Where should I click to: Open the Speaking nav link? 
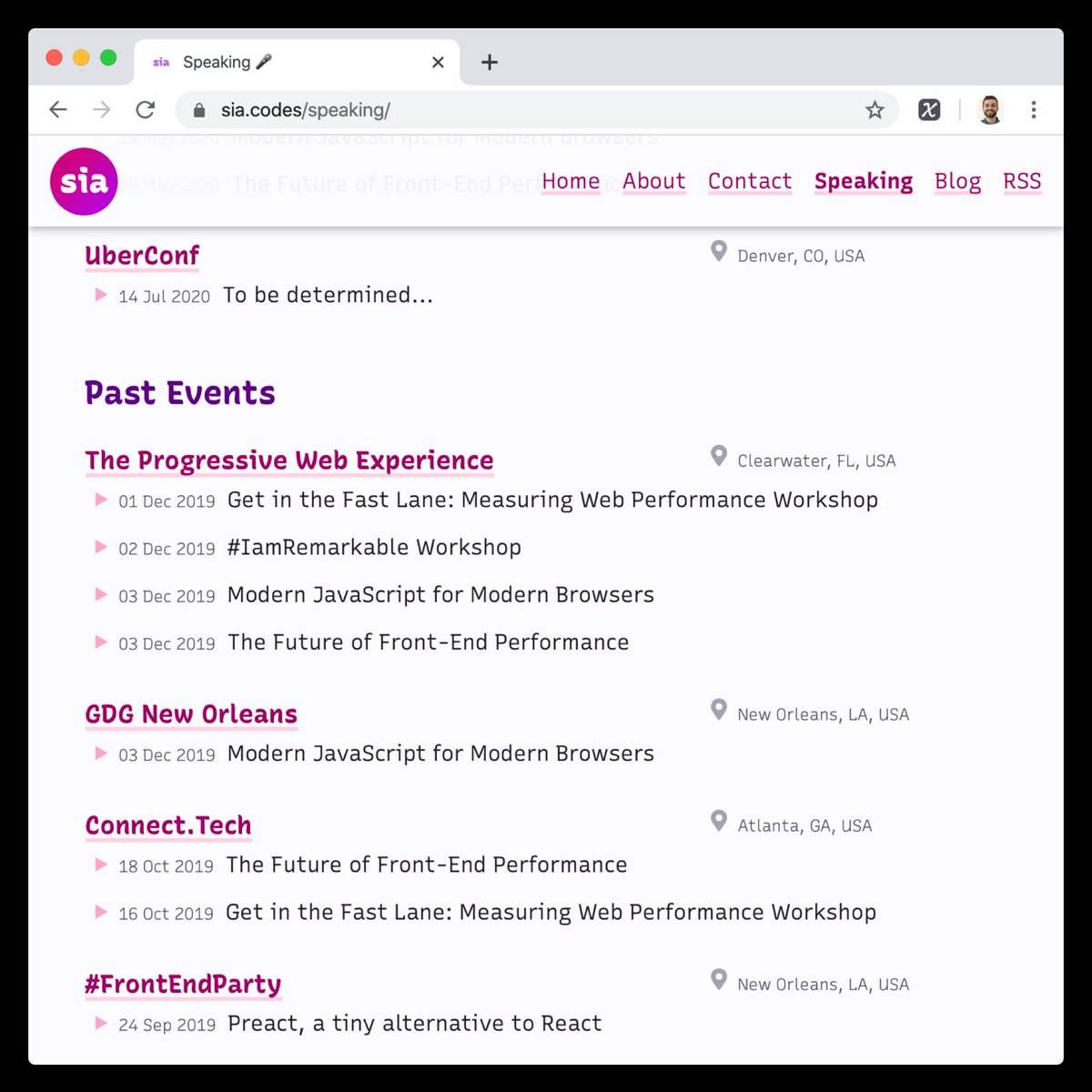pos(864,182)
